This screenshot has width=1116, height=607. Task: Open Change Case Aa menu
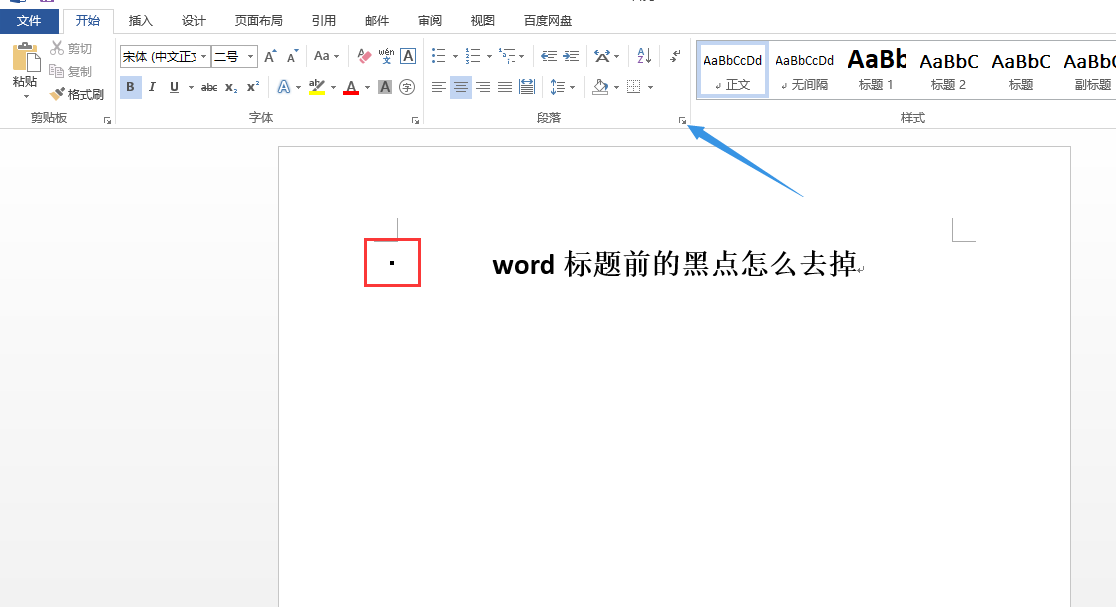tap(326, 56)
